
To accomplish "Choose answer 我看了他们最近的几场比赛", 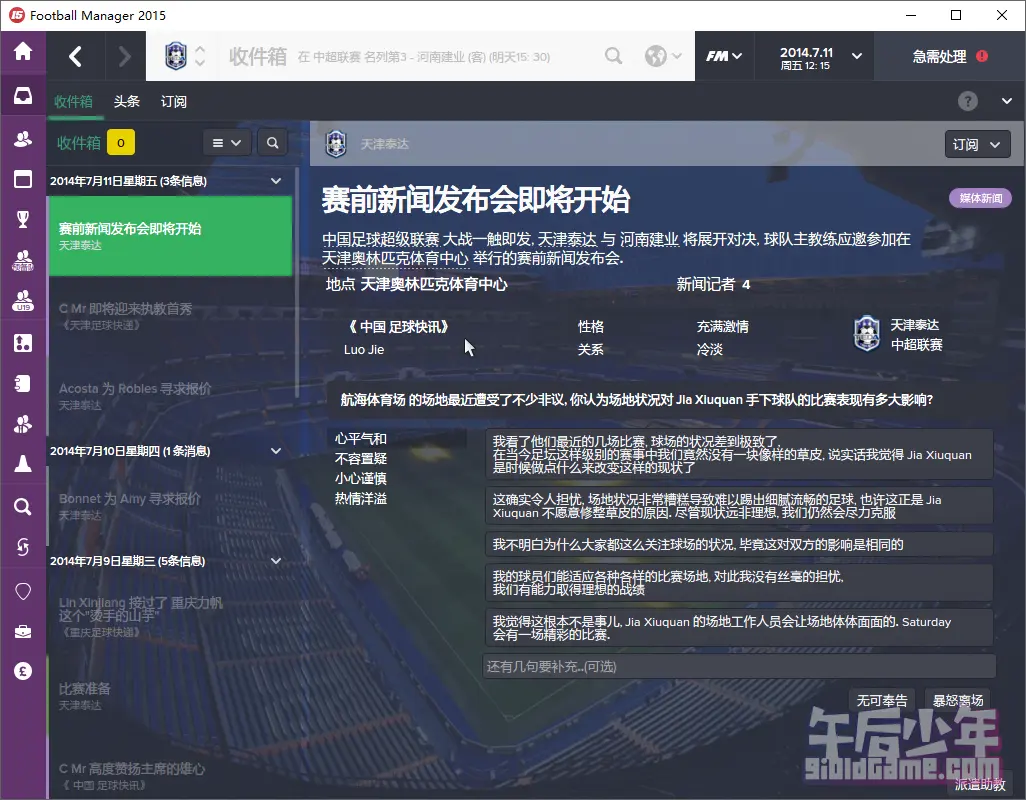I will (x=739, y=454).
